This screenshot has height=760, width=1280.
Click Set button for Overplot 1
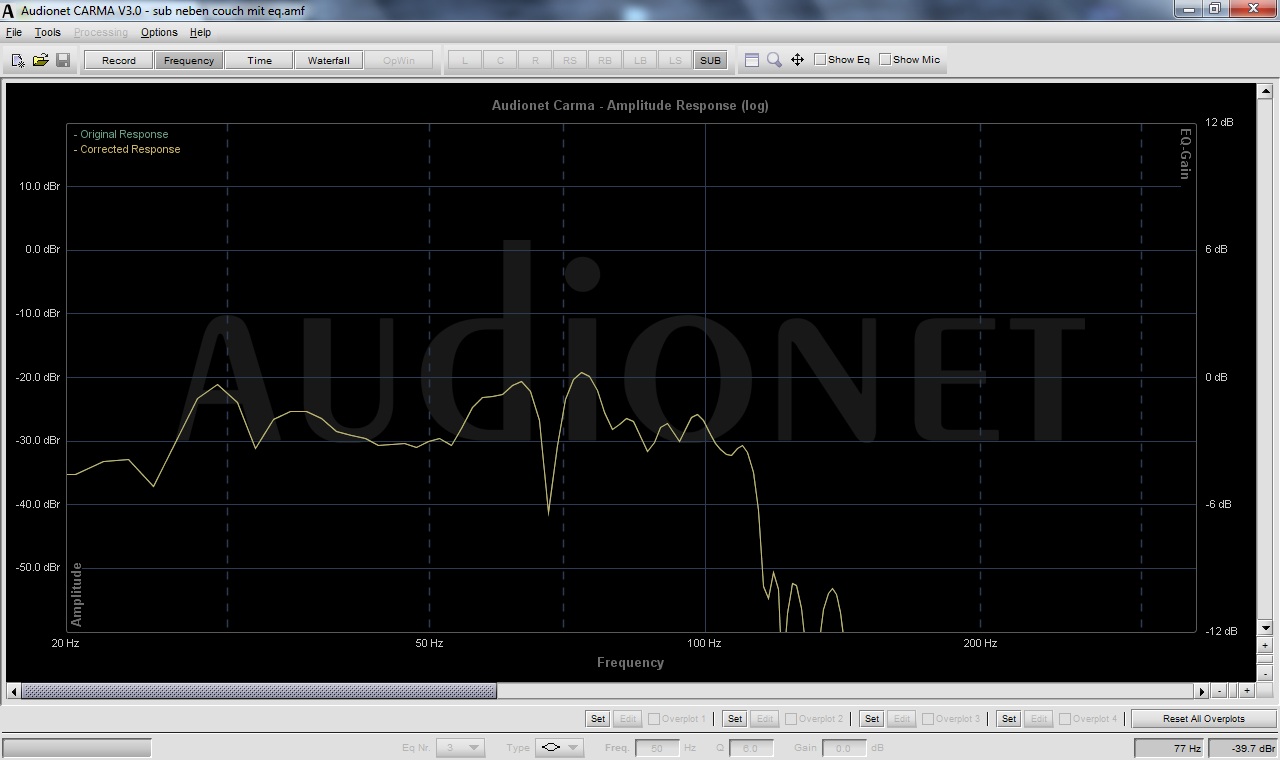point(597,718)
